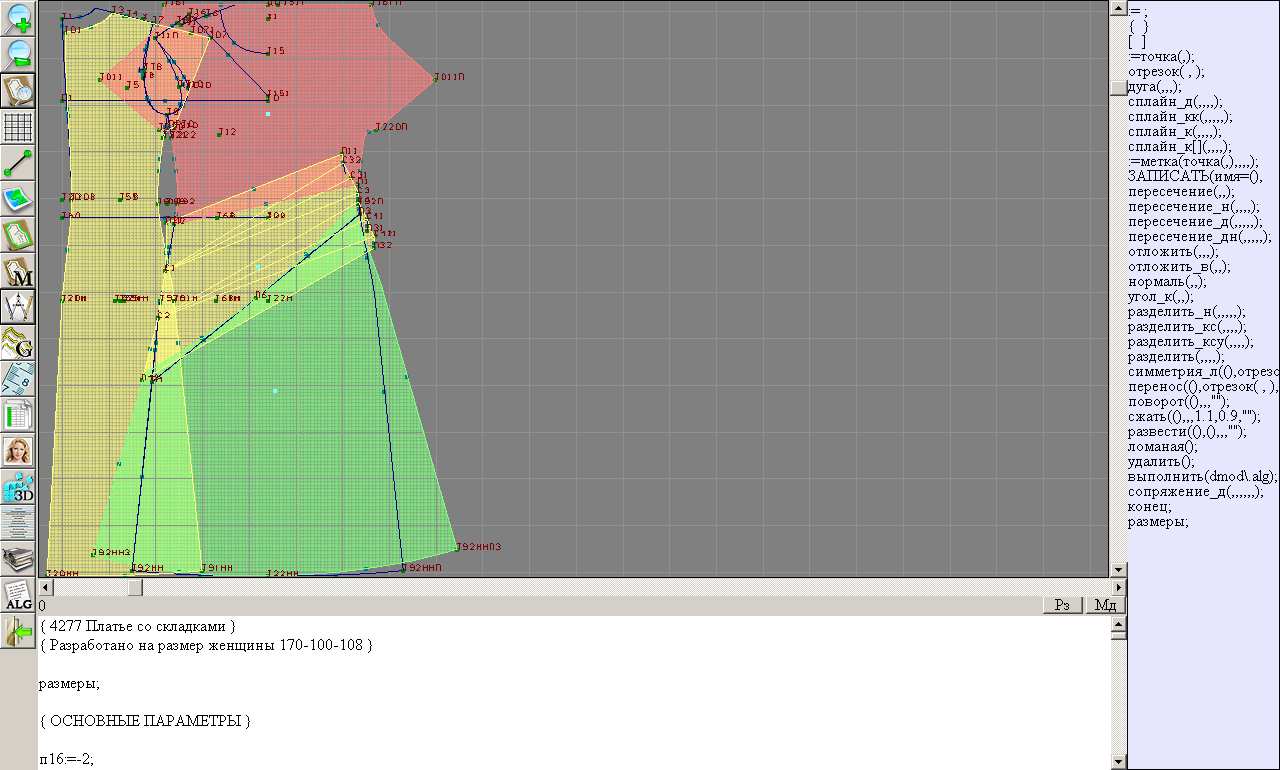1280x770 pixels.
Task: Click 'ломаная();' in the operator list
Action: (1162, 447)
